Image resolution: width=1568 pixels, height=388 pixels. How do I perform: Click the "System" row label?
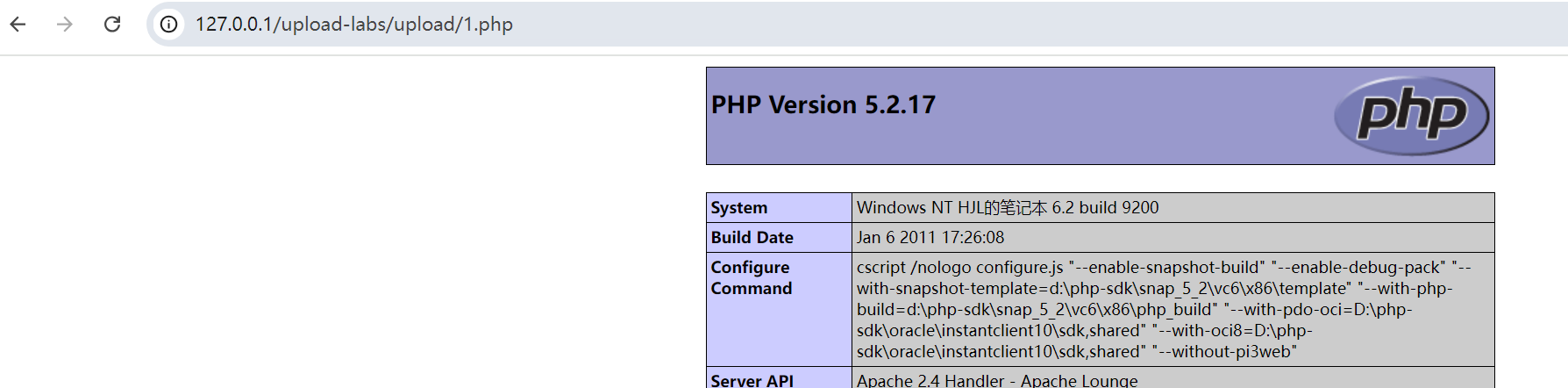(x=738, y=208)
